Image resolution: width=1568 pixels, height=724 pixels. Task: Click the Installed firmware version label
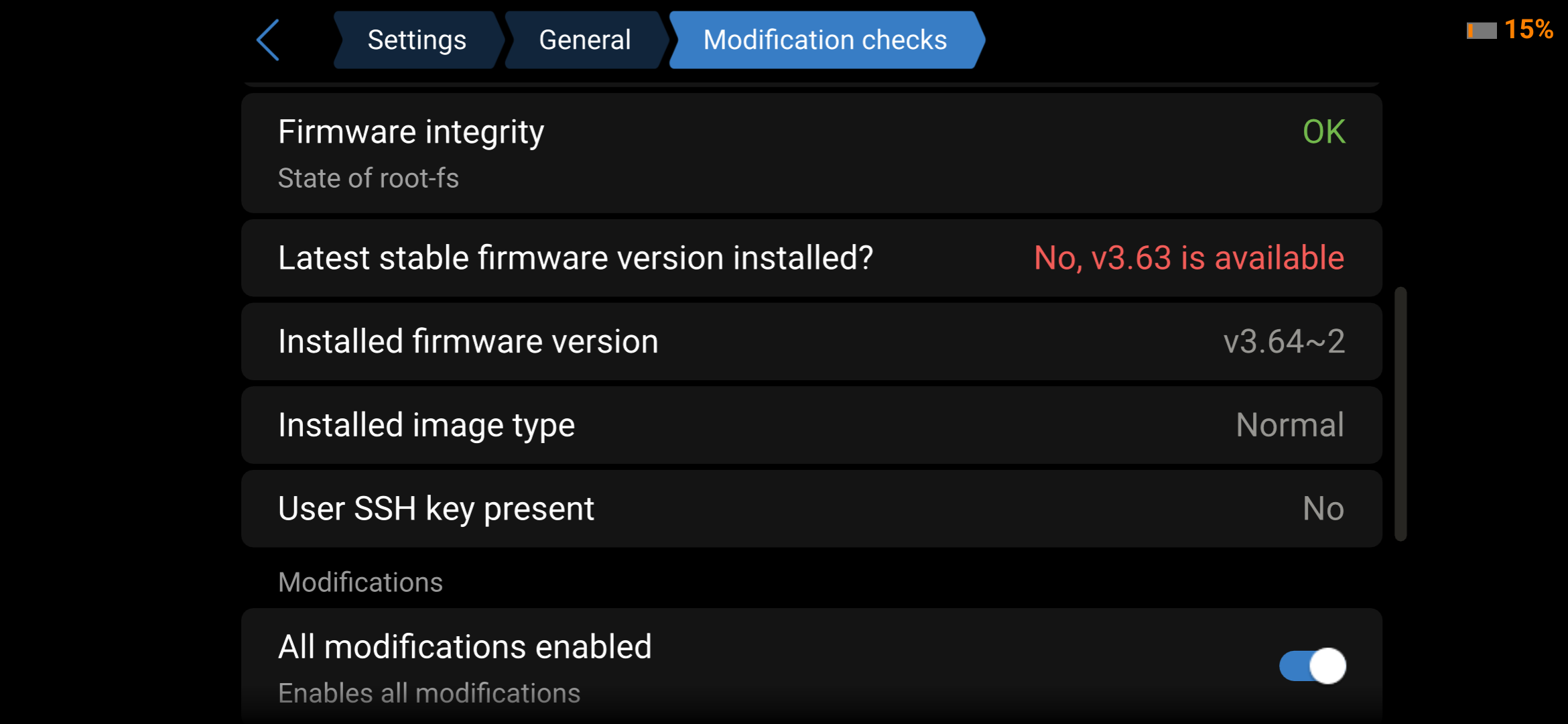pyautogui.click(x=468, y=342)
